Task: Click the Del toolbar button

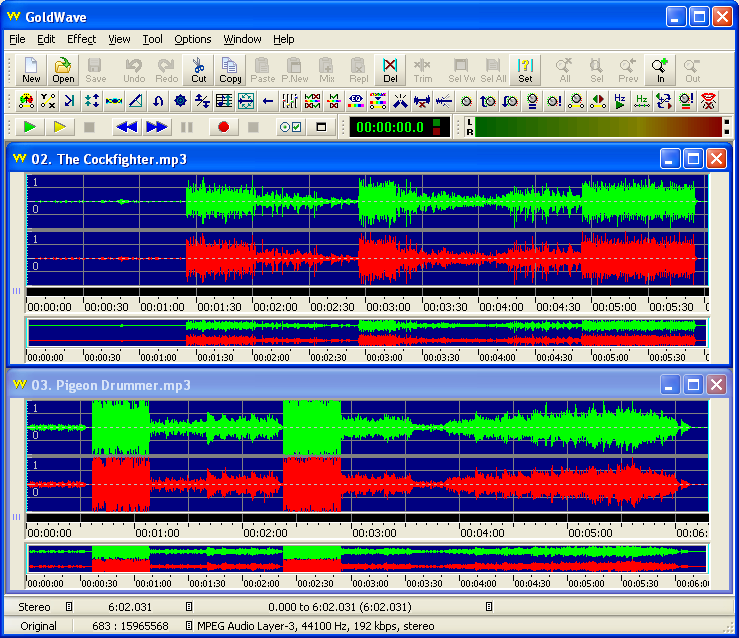Action: pyautogui.click(x=390, y=70)
